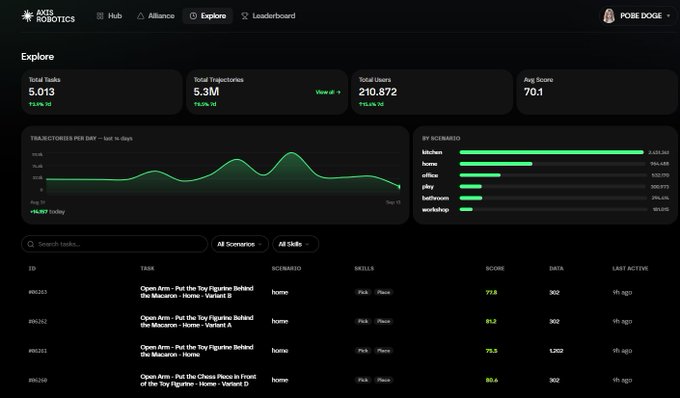Sort by the SKILLS column header
This screenshot has width=680, height=398.
coord(364,268)
